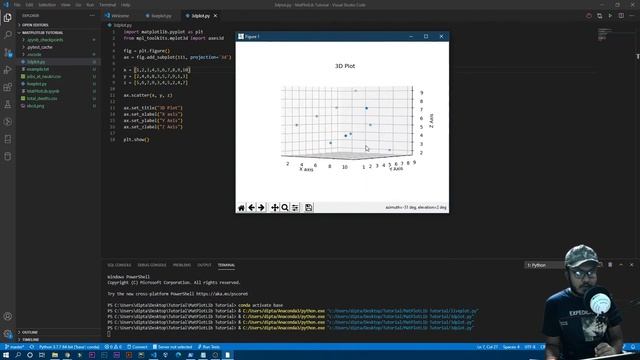The width and height of the screenshot is (640, 360).
Task: Switch to the Debug Console panel tab
Action: click(152, 265)
